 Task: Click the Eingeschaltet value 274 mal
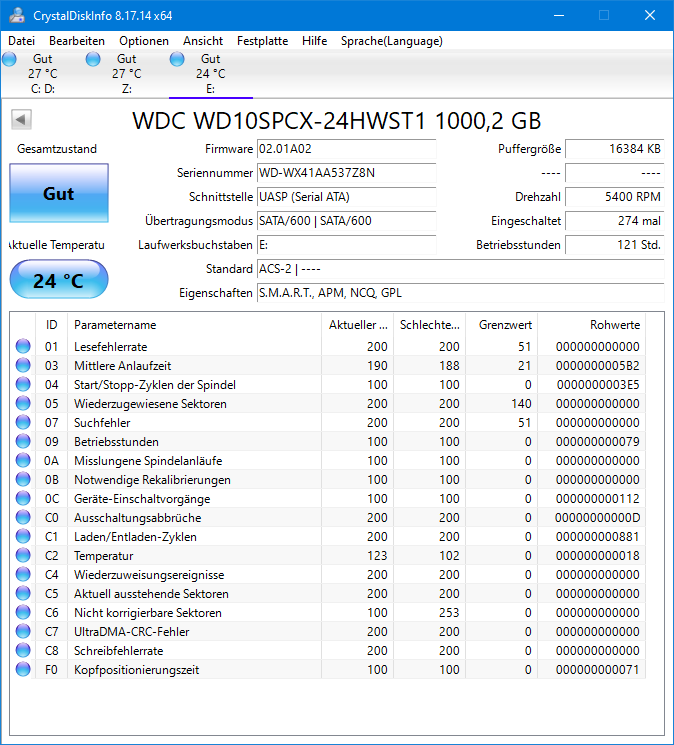pyautogui.click(x=615, y=221)
